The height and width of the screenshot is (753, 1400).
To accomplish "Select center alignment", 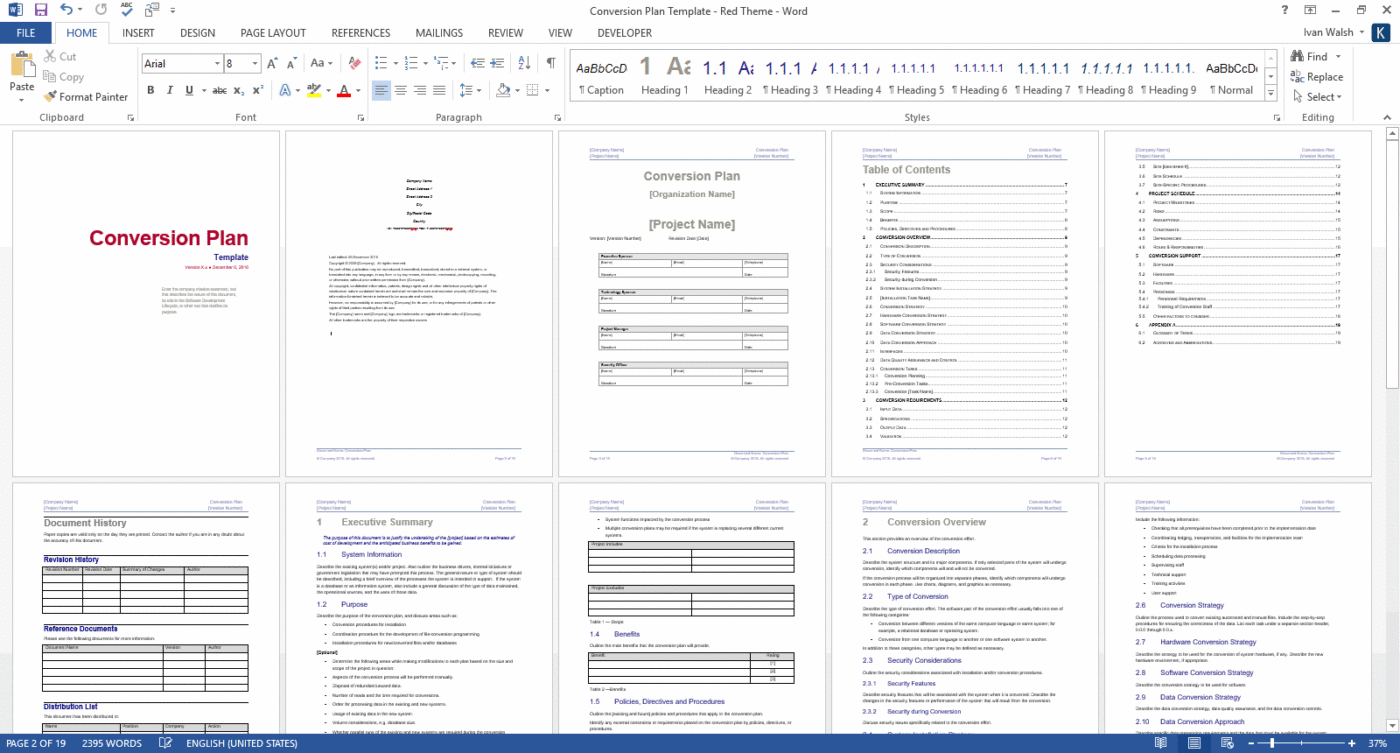I will click(401, 90).
